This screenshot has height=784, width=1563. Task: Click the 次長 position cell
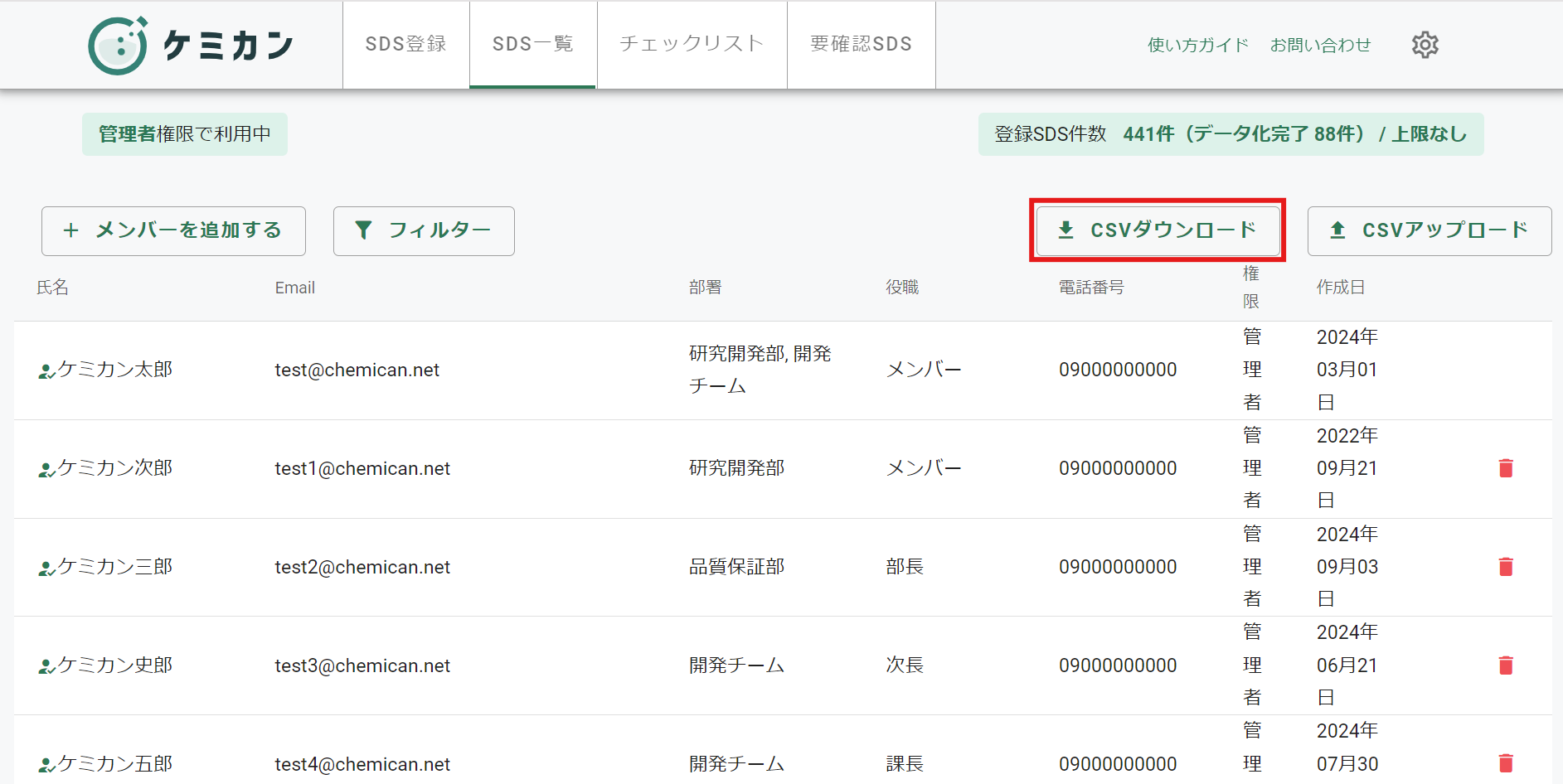click(905, 665)
